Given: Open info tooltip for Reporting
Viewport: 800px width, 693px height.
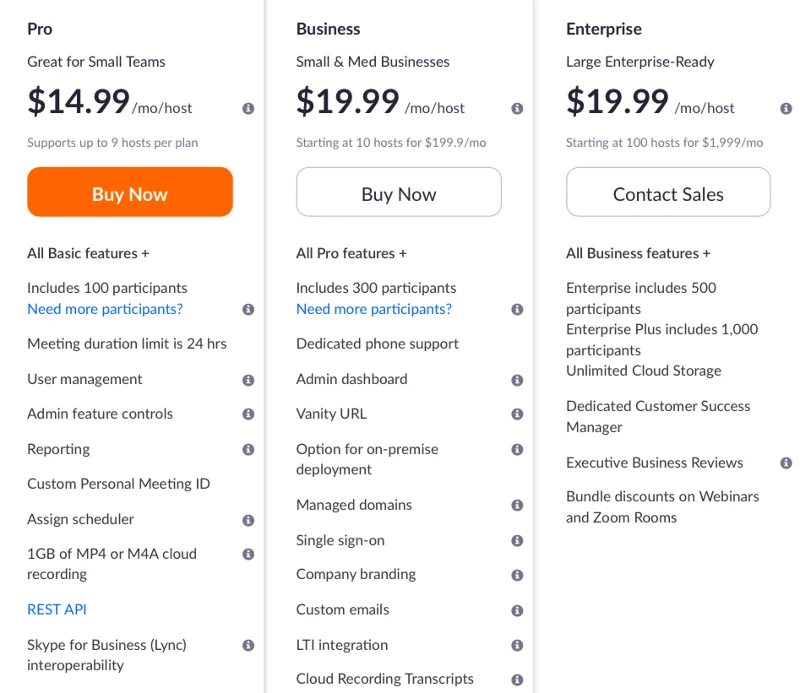Looking at the screenshot, I should [248, 449].
